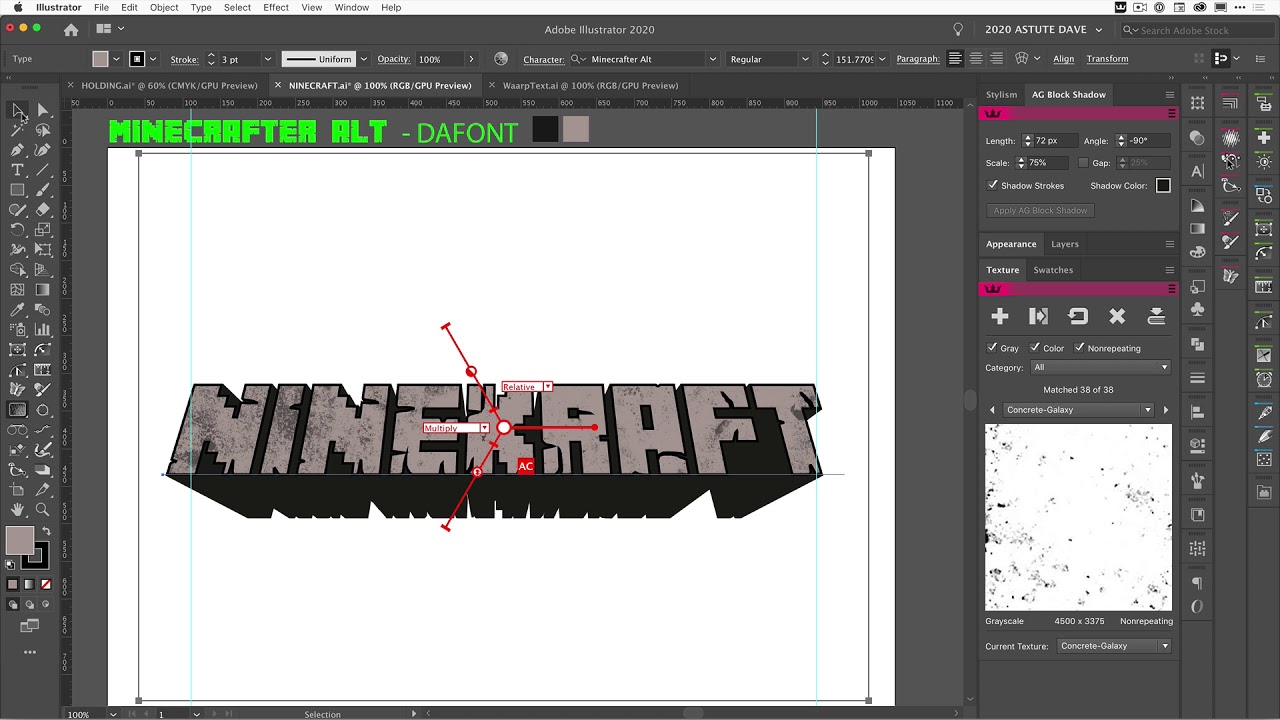Click the Align link in the control bar
Viewport: 1280px width, 720px height.
(x=1063, y=59)
